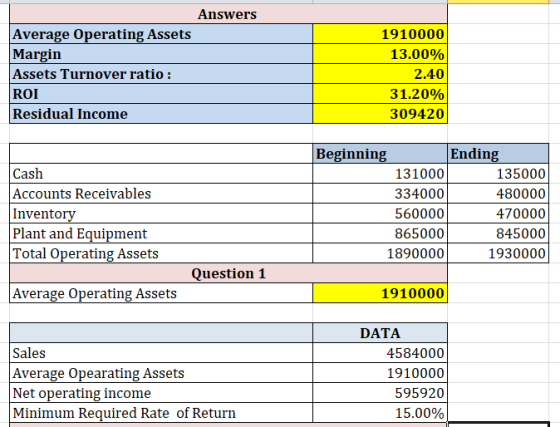
Task: Select the 1910000 value in Answers table
Action: (x=380, y=34)
